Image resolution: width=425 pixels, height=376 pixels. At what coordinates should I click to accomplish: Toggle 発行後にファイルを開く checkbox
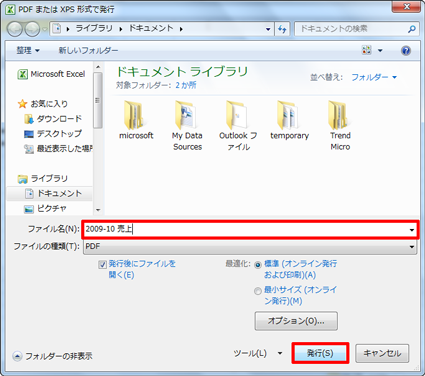102,265
